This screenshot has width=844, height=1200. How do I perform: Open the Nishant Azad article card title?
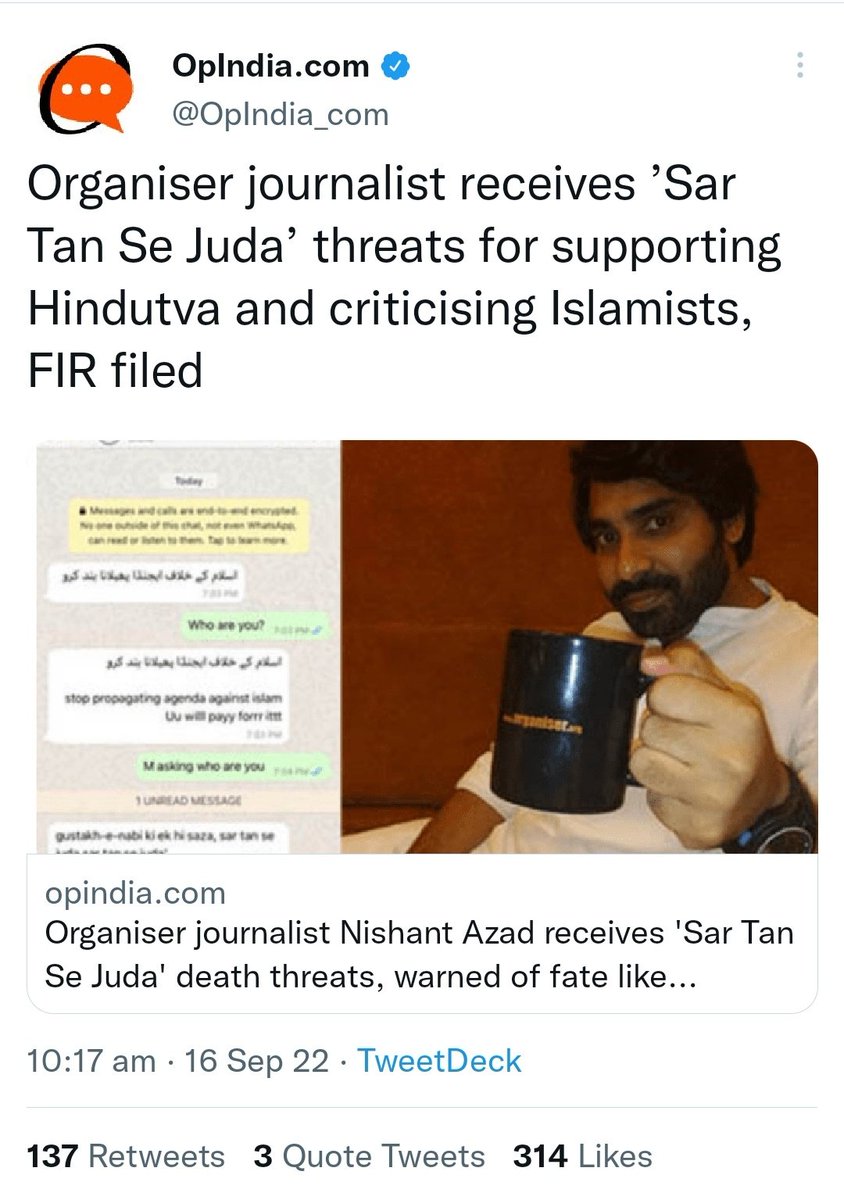[x=420, y=954]
